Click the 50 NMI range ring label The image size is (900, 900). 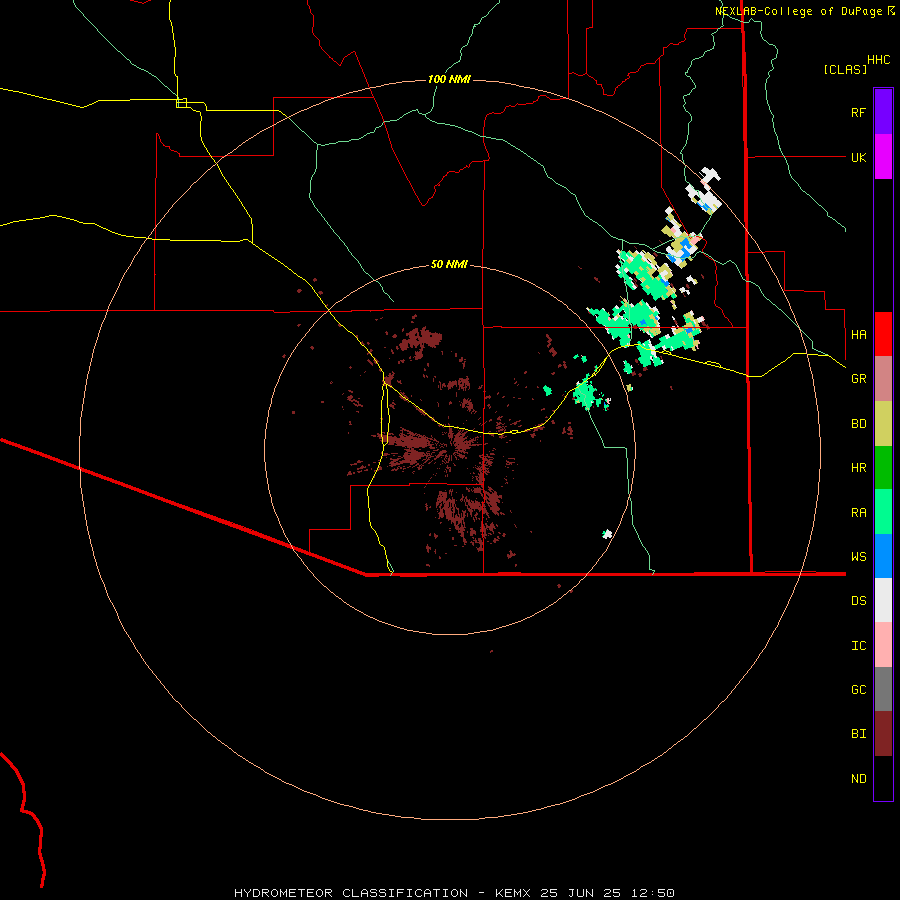449,265
